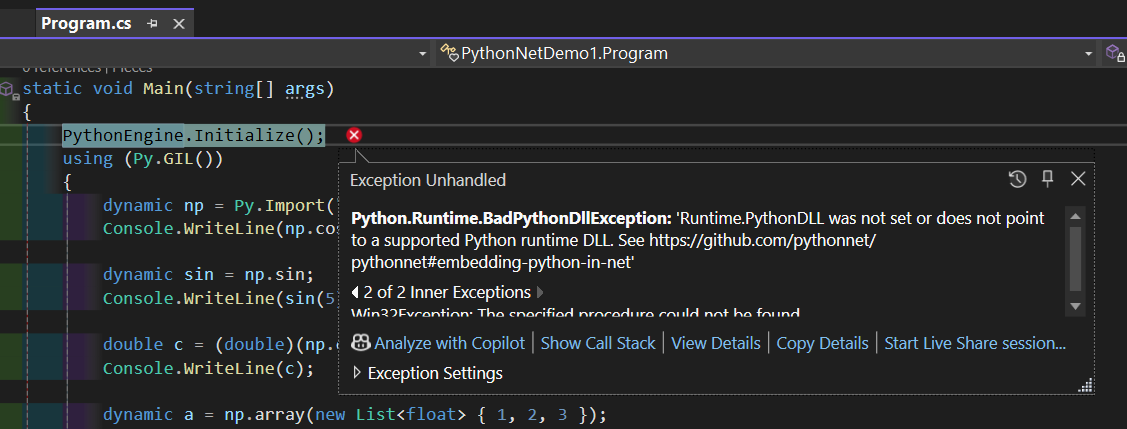The height and width of the screenshot is (429, 1127).
Task: Click Analyze with Copilot link
Action: click(449, 343)
